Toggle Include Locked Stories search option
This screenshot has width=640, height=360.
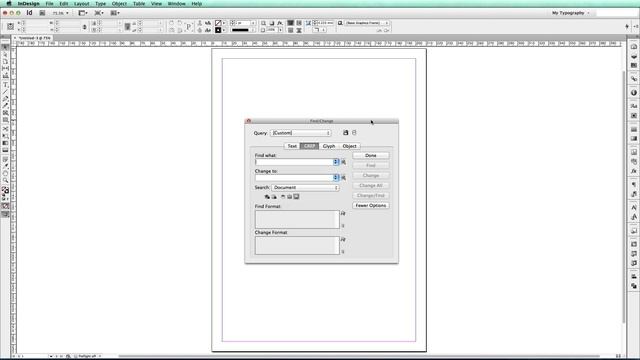pos(274,197)
